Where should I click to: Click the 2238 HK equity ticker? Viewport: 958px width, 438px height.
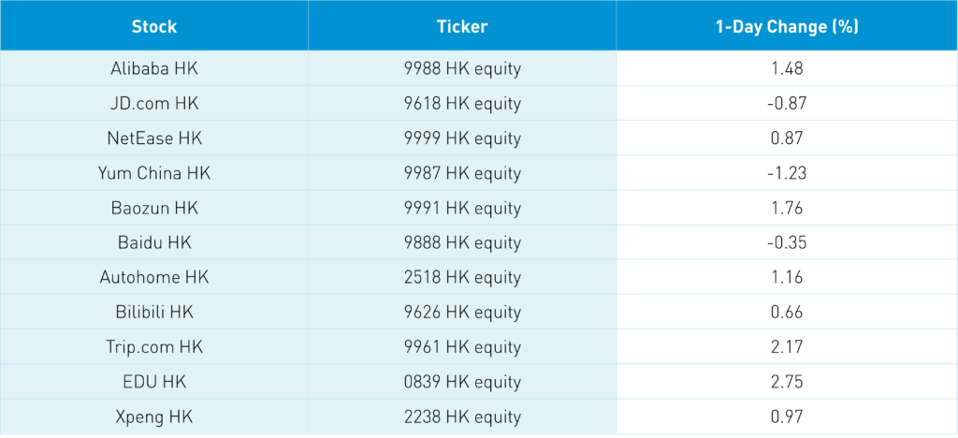[462, 416]
